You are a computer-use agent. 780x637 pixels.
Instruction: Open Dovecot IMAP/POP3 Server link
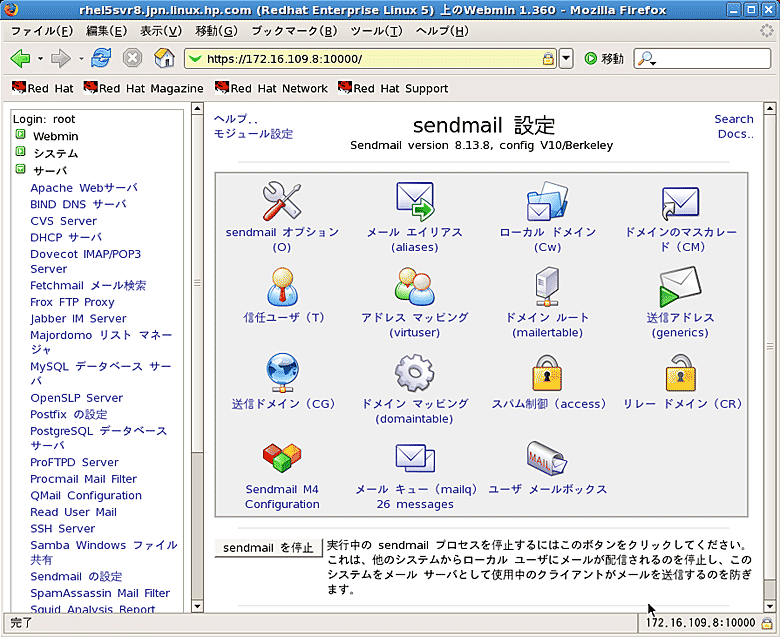point(85,262)
